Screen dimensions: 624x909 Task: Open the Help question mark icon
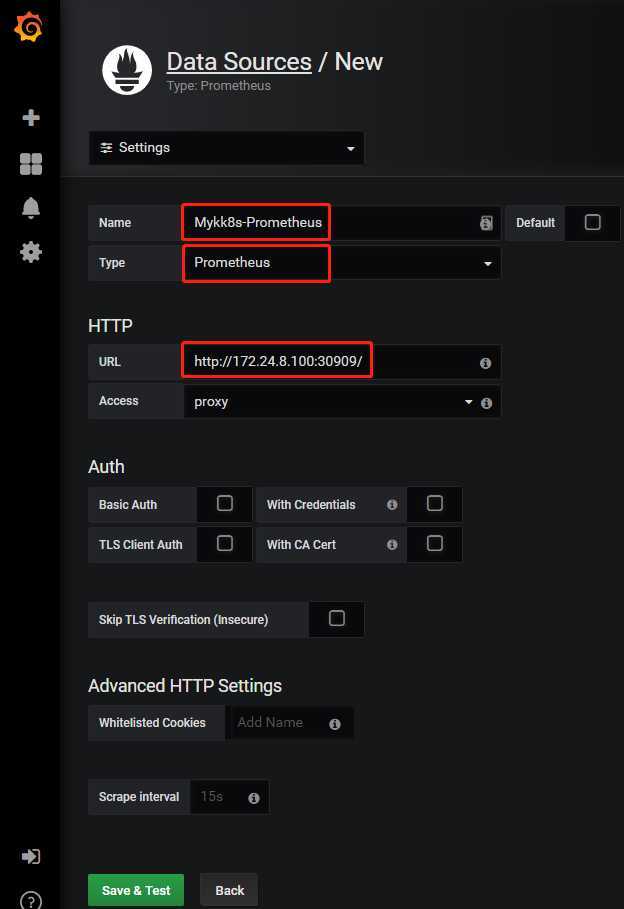pos(31,900)
